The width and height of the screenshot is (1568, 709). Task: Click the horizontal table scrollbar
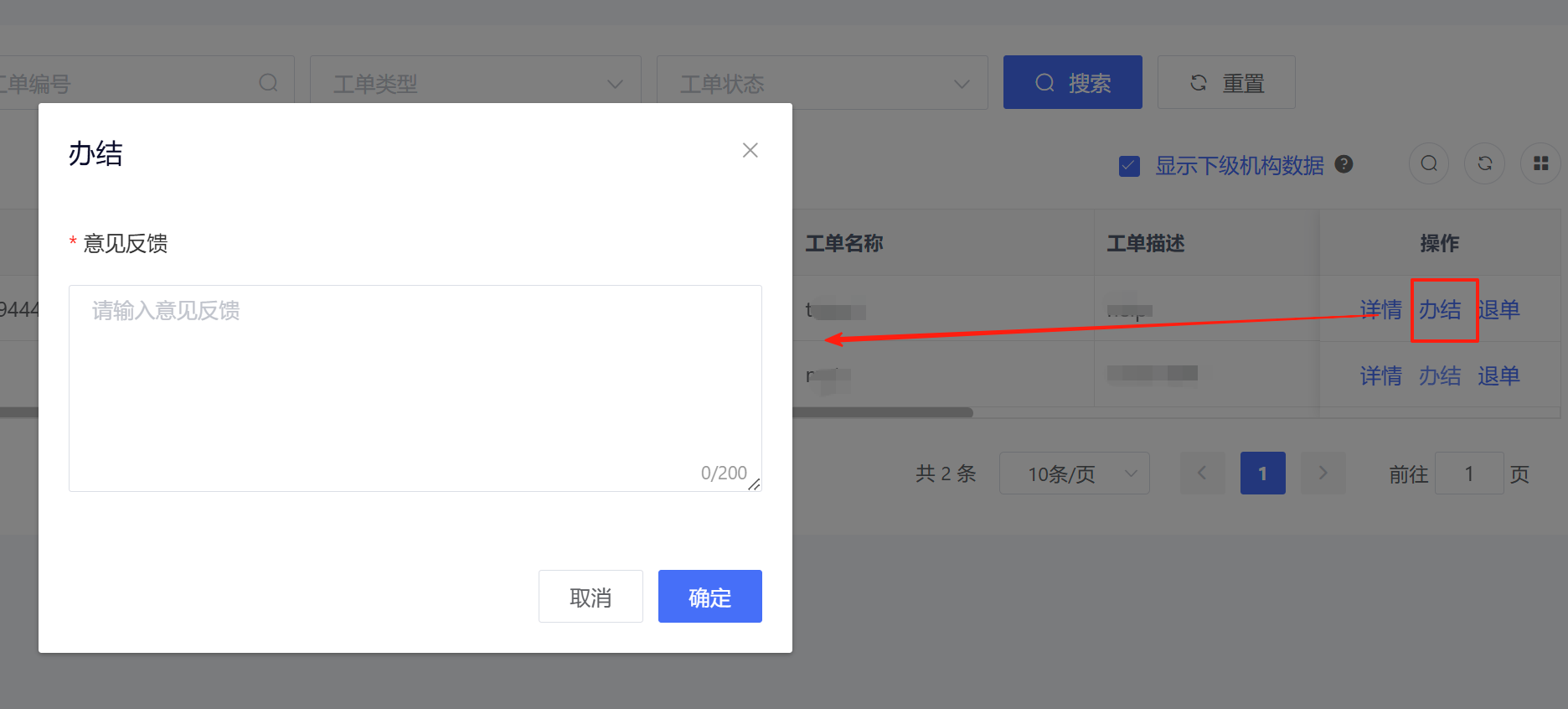click(879, 412)
